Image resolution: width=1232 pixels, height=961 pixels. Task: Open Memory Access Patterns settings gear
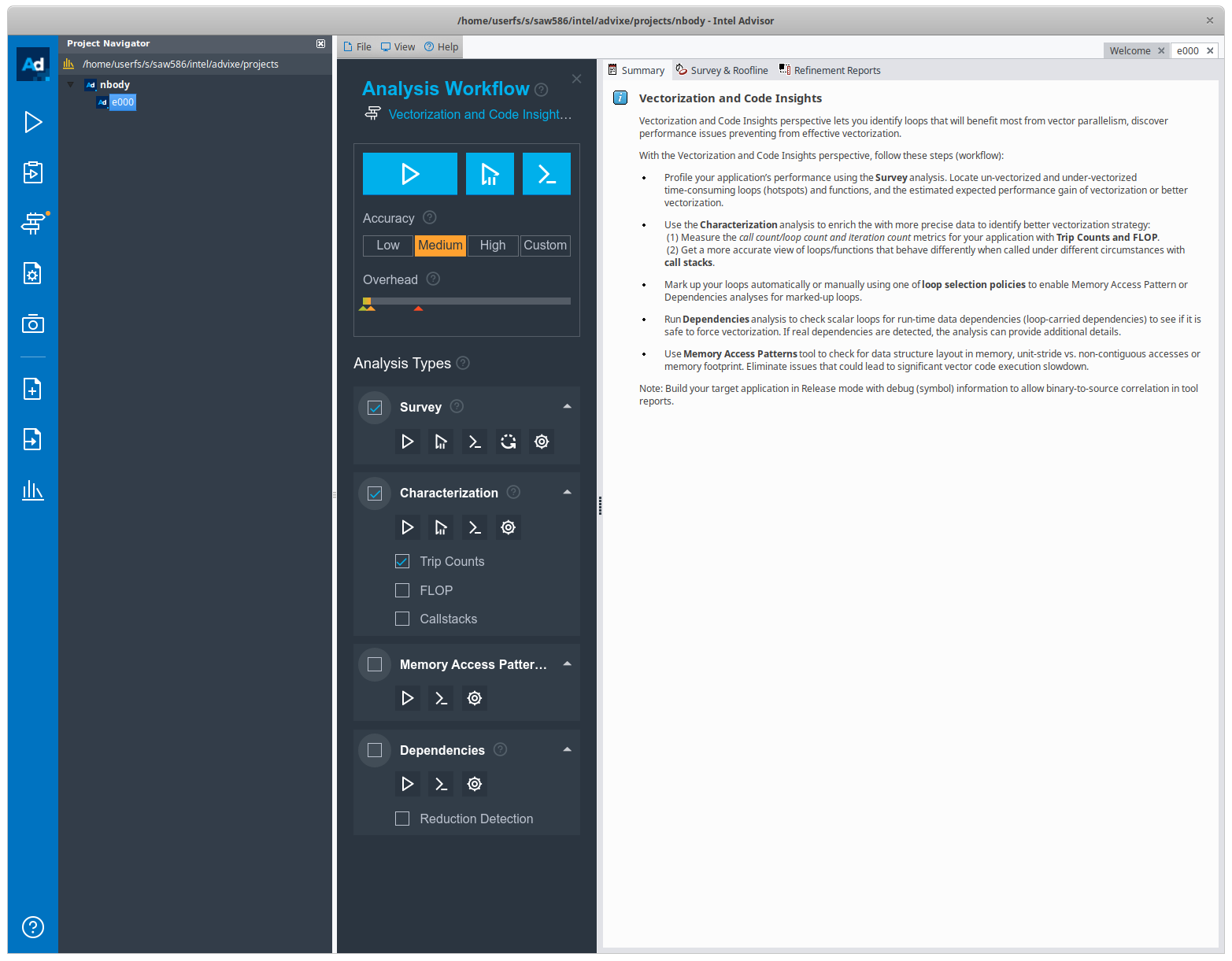[475, 698]
